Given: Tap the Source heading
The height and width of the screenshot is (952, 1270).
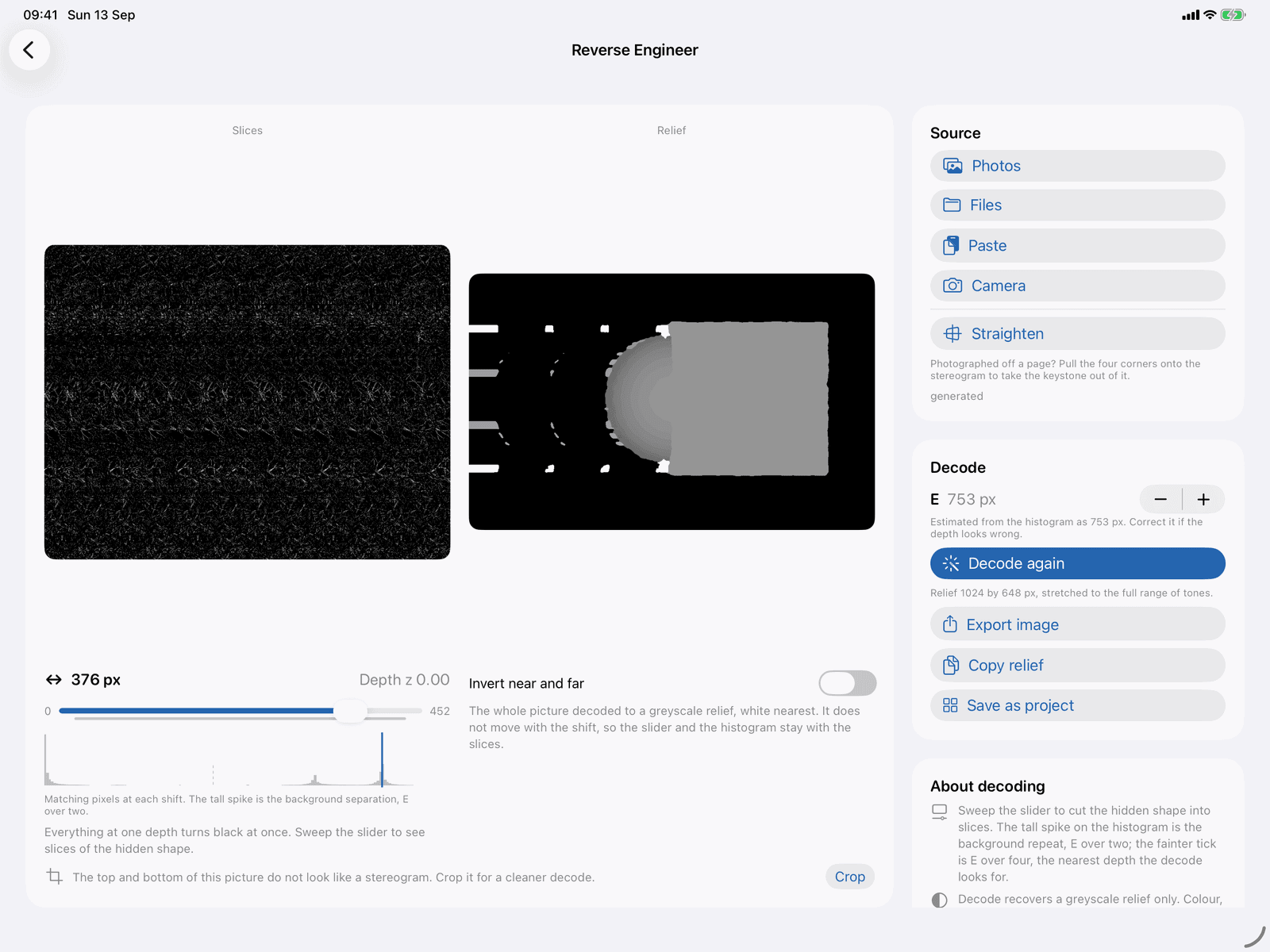Looking at the screenshot, I should tap(955, 133).
